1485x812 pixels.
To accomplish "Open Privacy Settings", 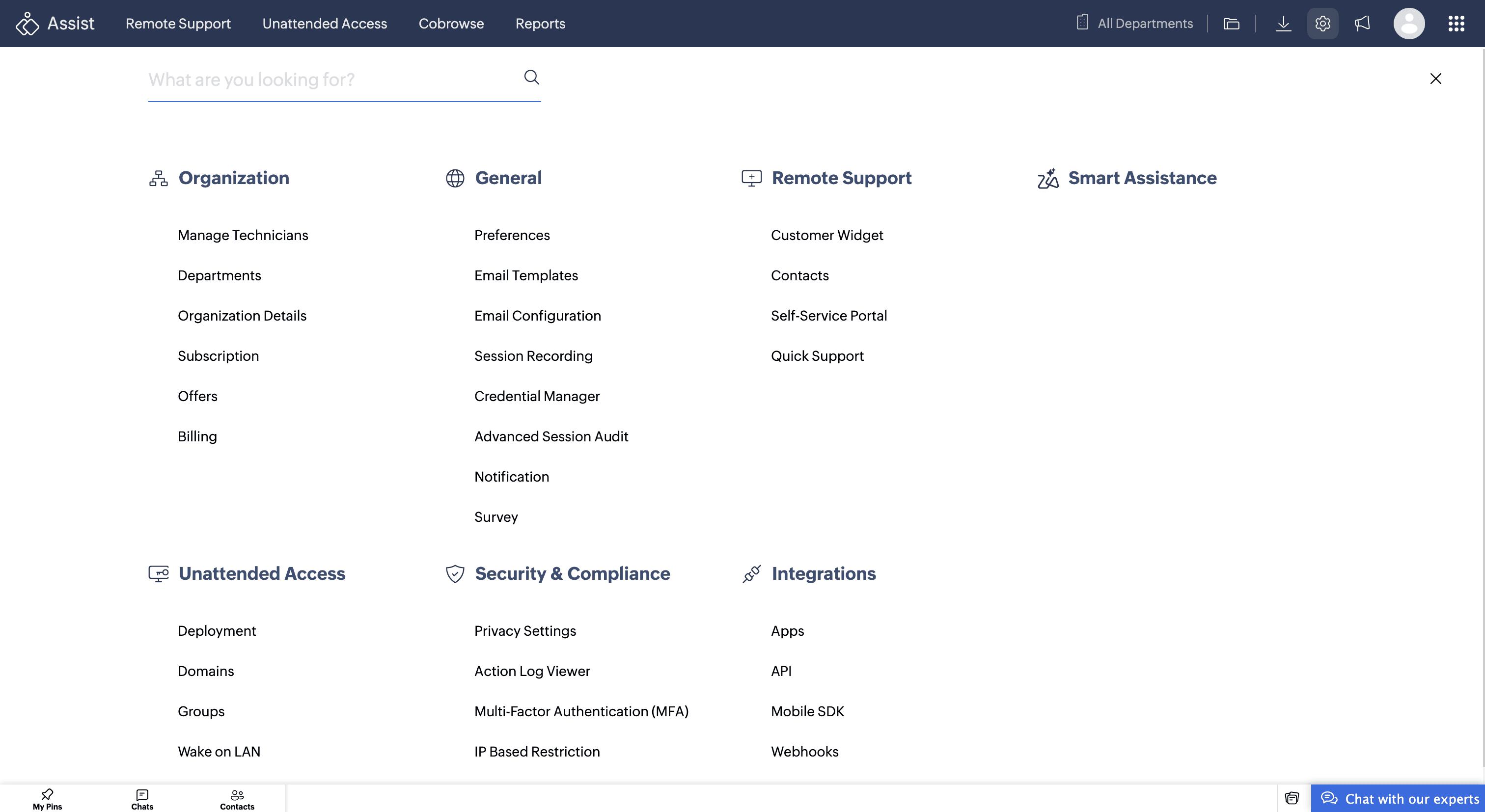I will tap(525, 631).
